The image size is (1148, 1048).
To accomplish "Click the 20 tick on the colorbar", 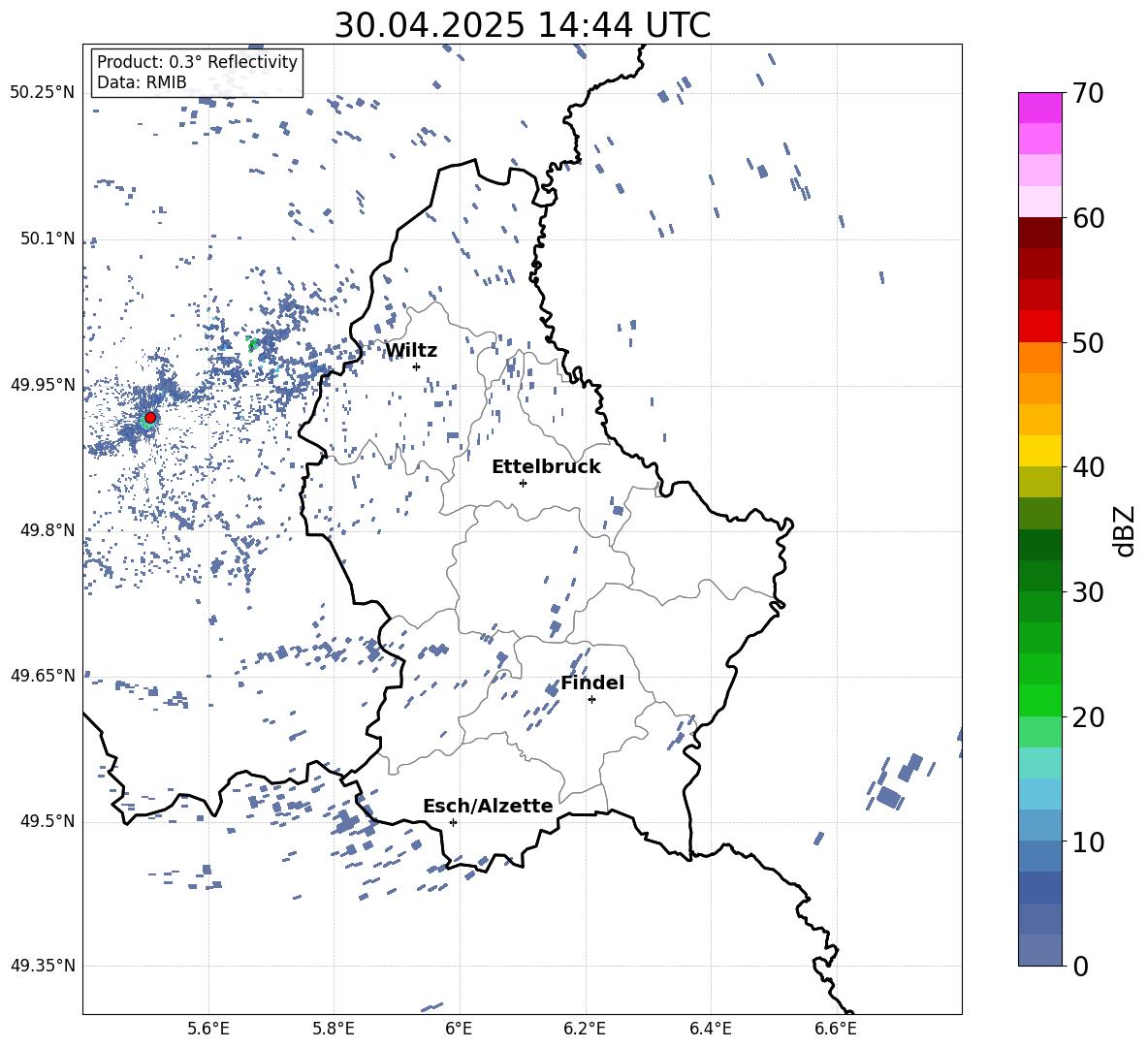I will coord(1087,717).
